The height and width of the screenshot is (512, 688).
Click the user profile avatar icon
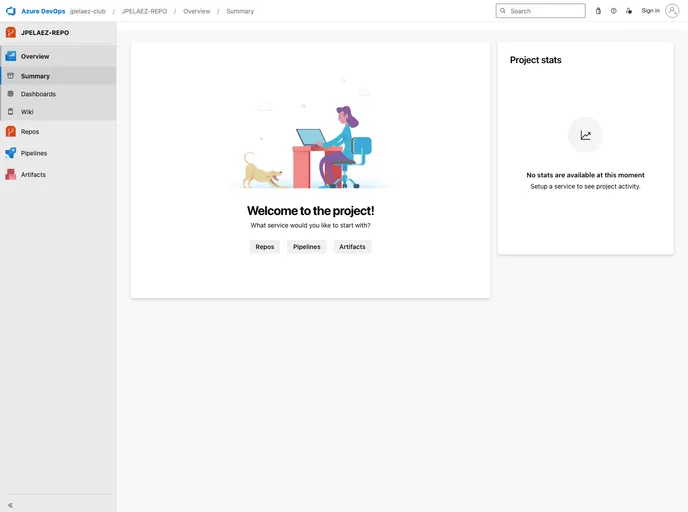(672, 11)
